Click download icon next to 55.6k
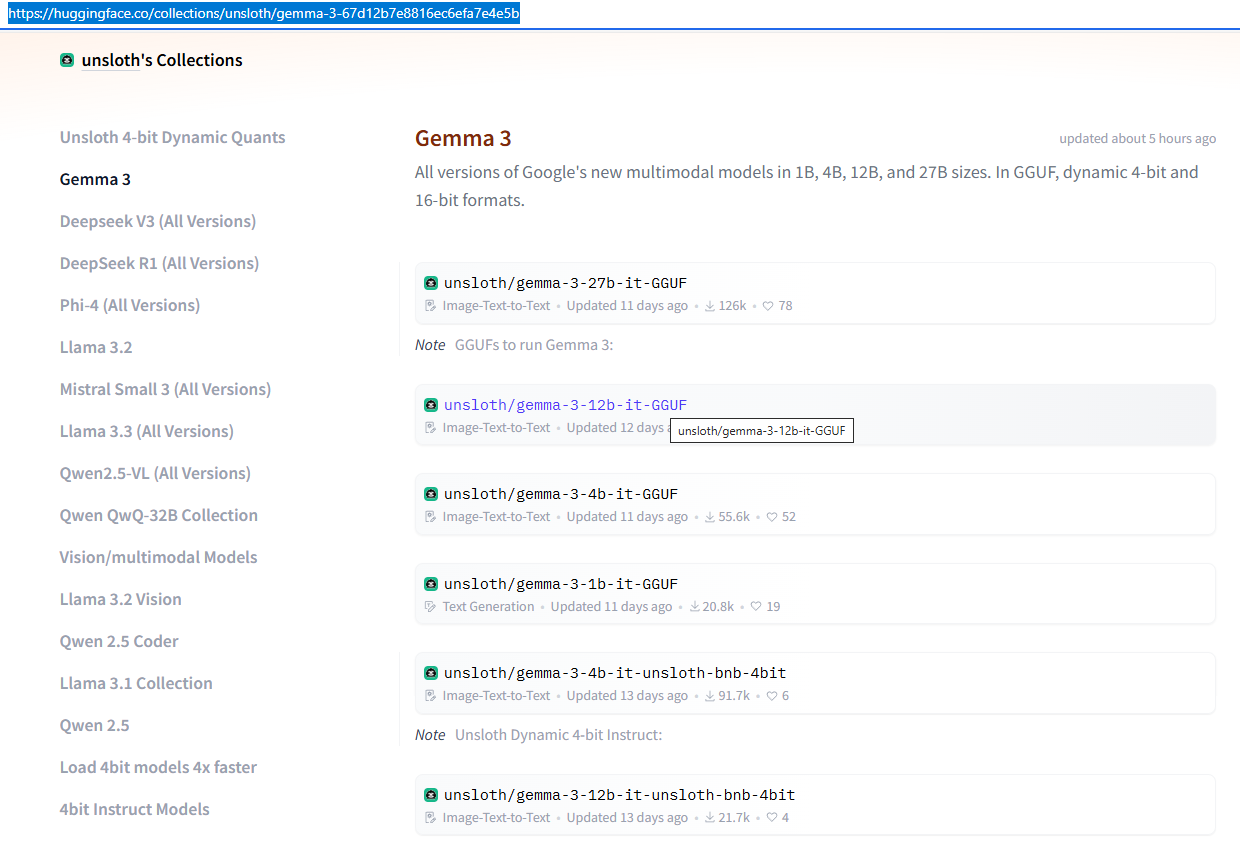The width and height of the screenshot is (1240, 846). [x=710, y=517]
